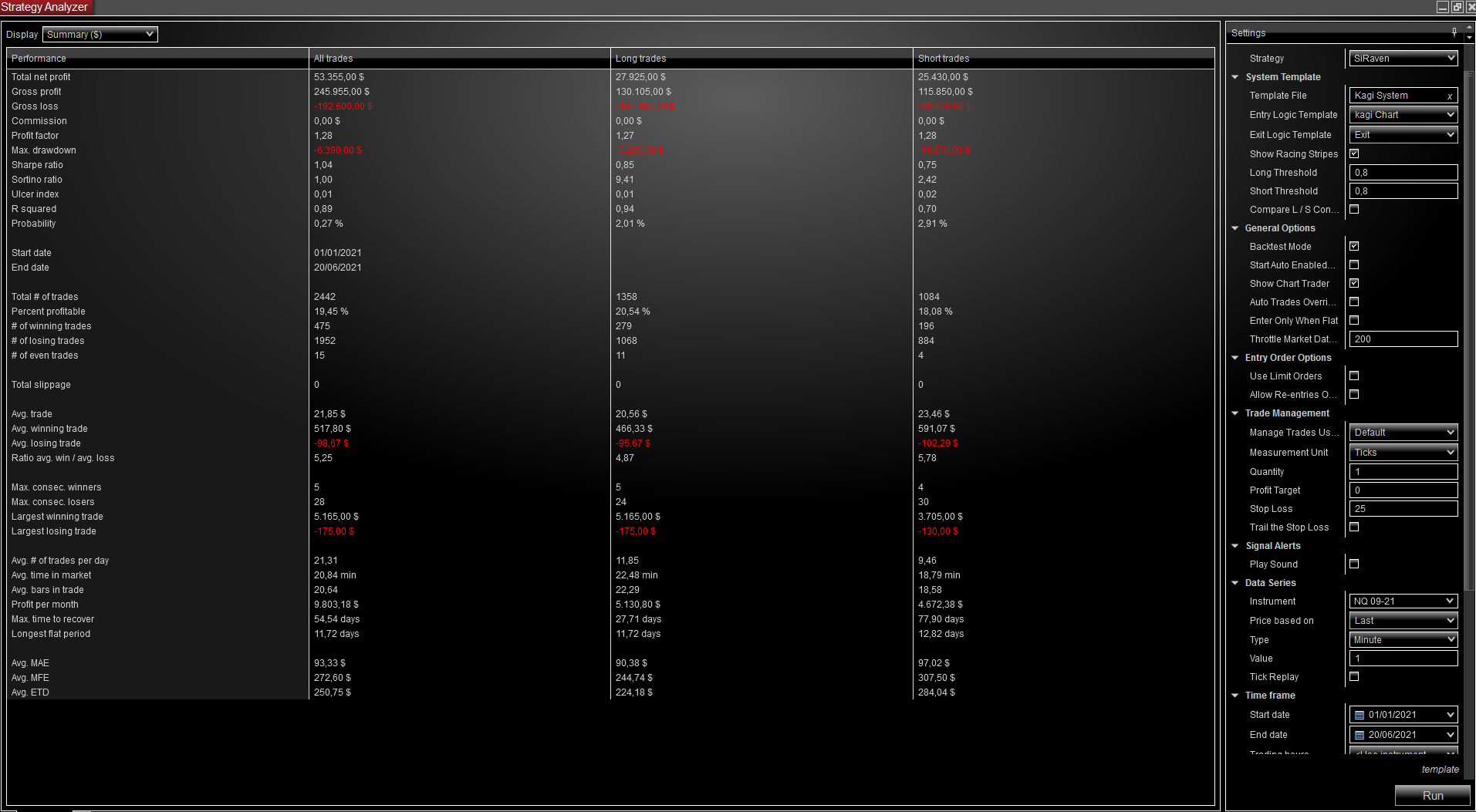The width and height of the screenshot is (1476, 812).
Task: Enable Use Limit Orders checkbox
Action: tap(1354, 376)
